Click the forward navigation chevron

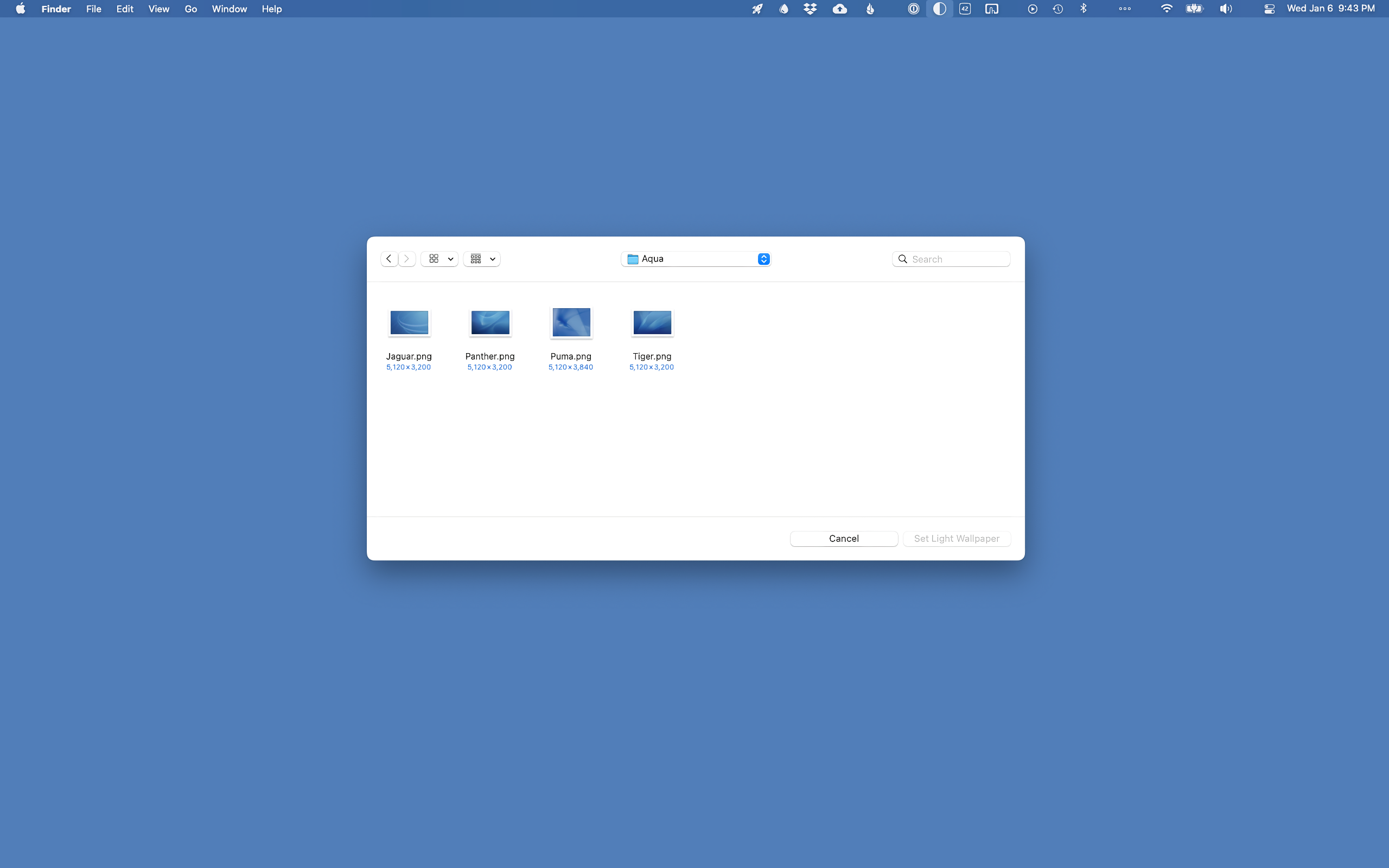pyautogui.click(x=407, y=259)
